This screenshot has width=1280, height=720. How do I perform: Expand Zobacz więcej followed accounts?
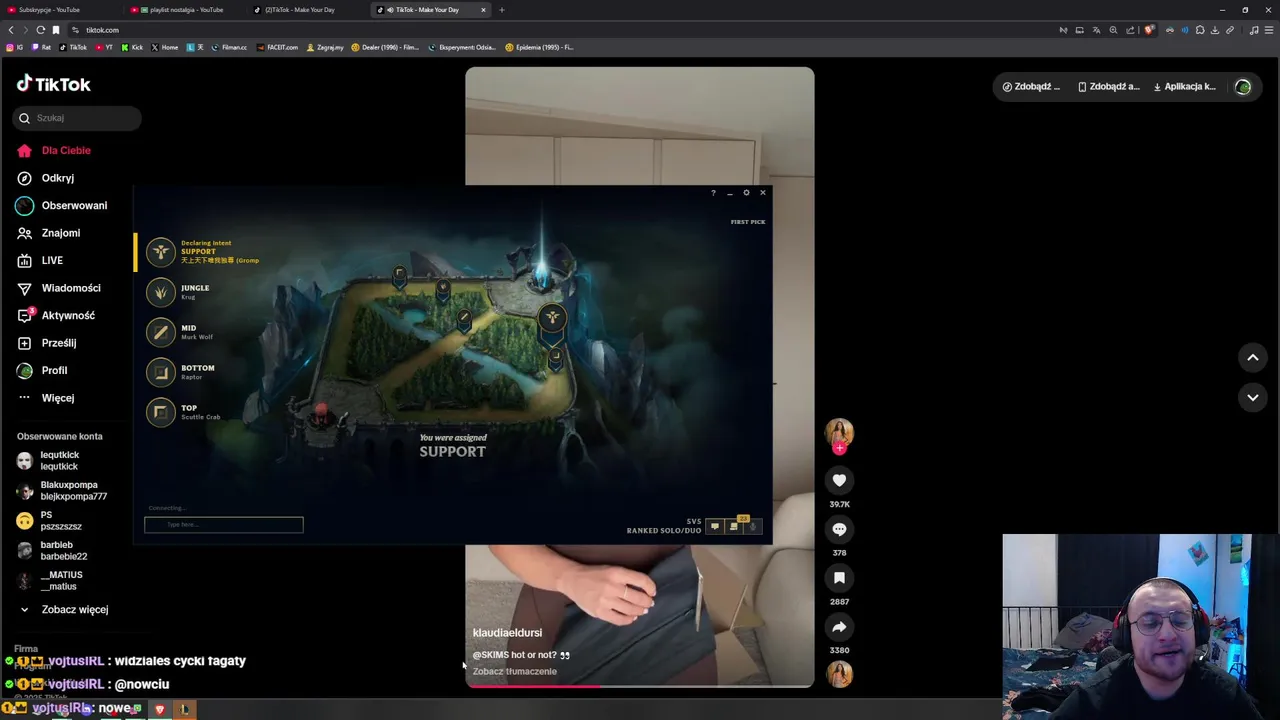tap(64, 609)
